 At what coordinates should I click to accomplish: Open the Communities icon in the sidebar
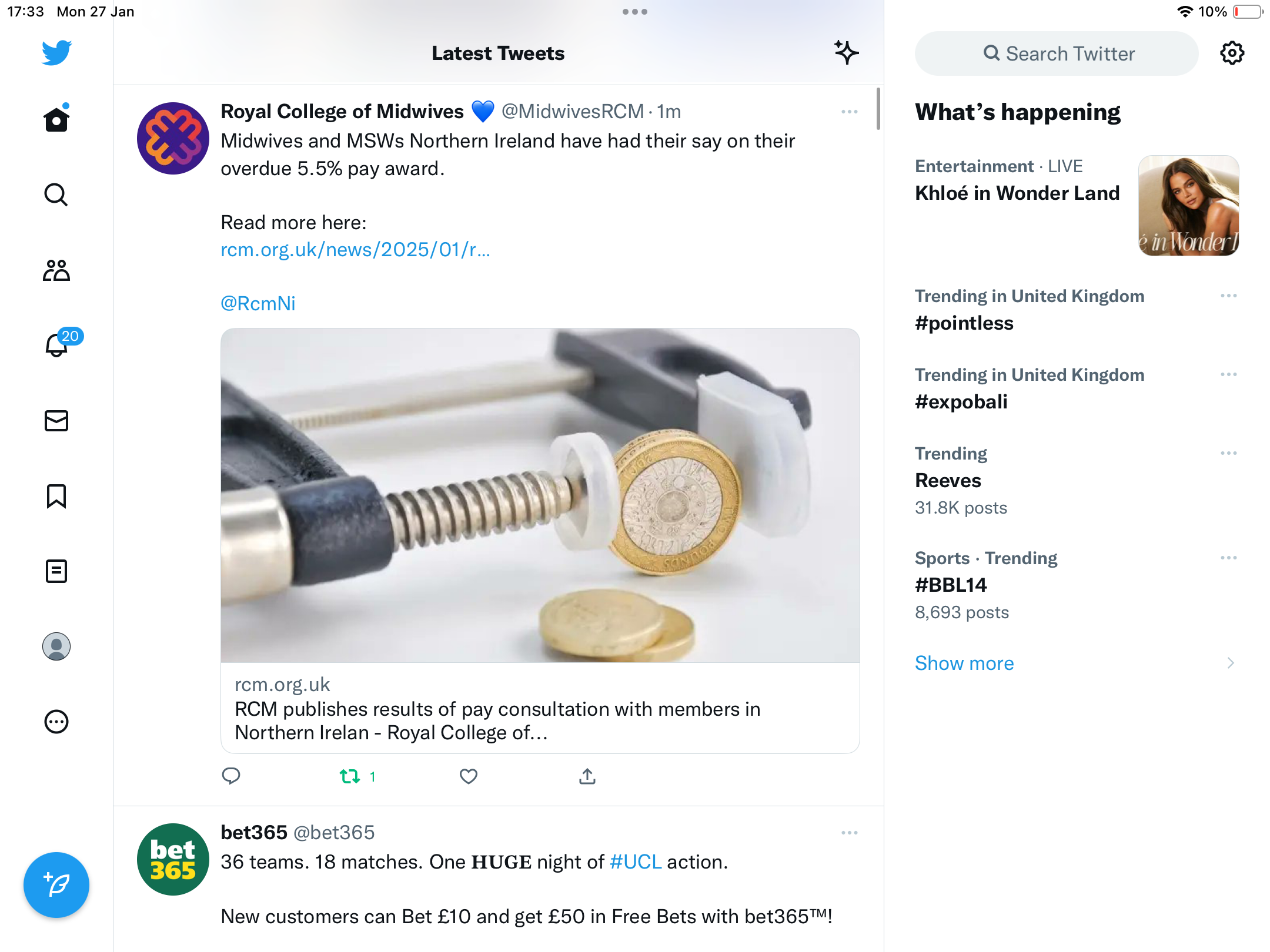pyautogui.click(x=56, y=270)
